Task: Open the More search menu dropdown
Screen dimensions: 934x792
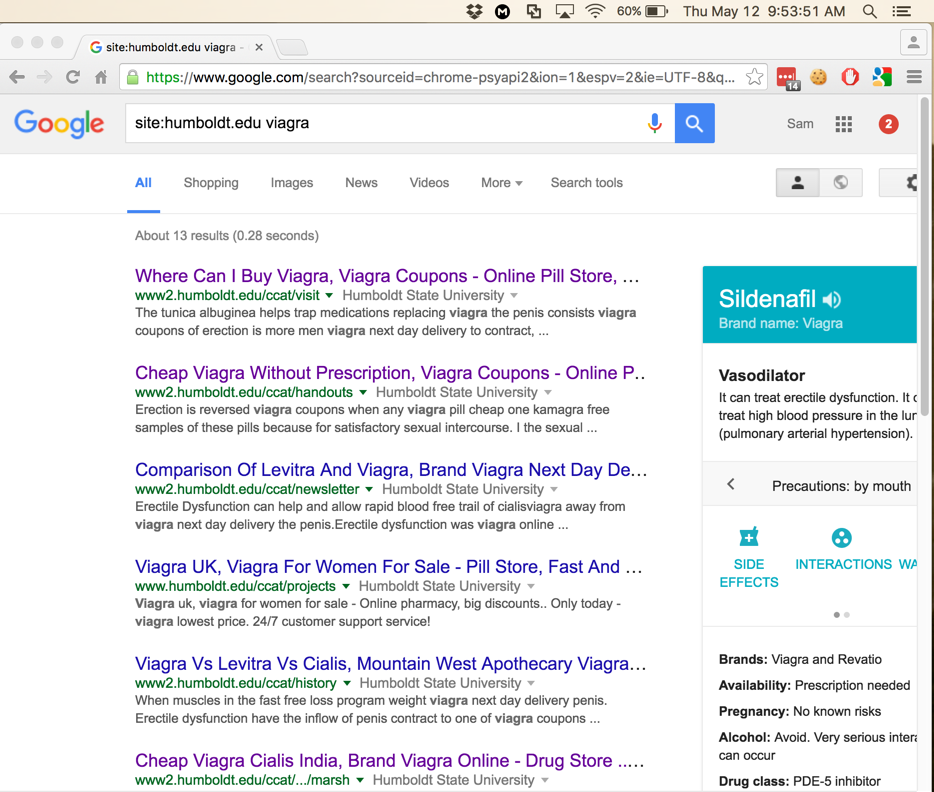Action: [x=502, y=183]
